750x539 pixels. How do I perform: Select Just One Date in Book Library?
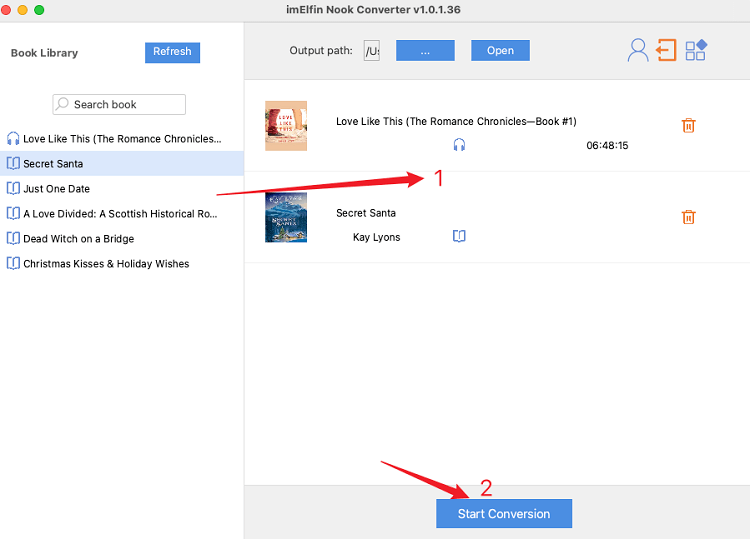(x=122, y=188)
